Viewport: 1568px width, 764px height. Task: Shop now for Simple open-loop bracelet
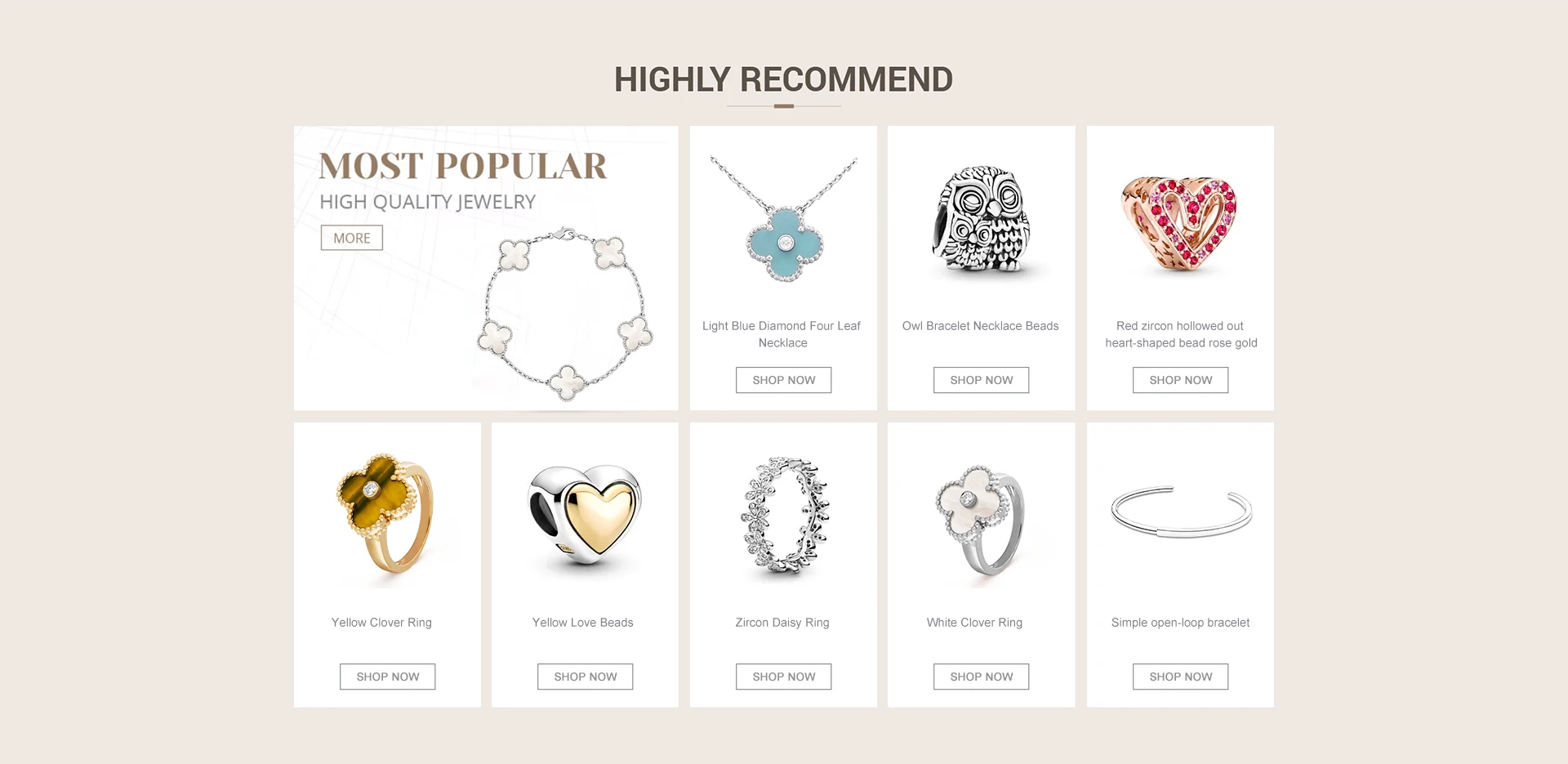coord(1180,677)
